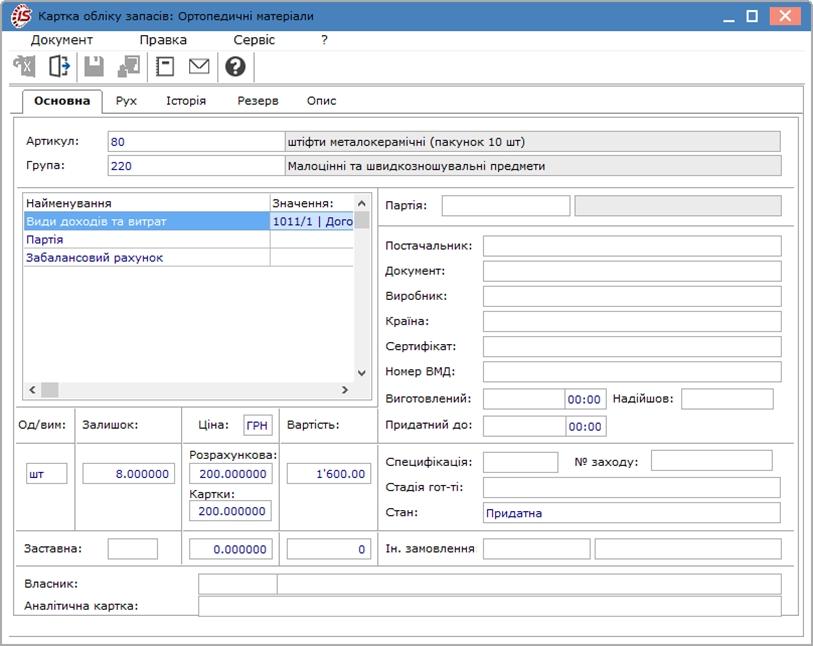
Task: Click the 1011/1 value cell
Action: click(x=312, y=221)
